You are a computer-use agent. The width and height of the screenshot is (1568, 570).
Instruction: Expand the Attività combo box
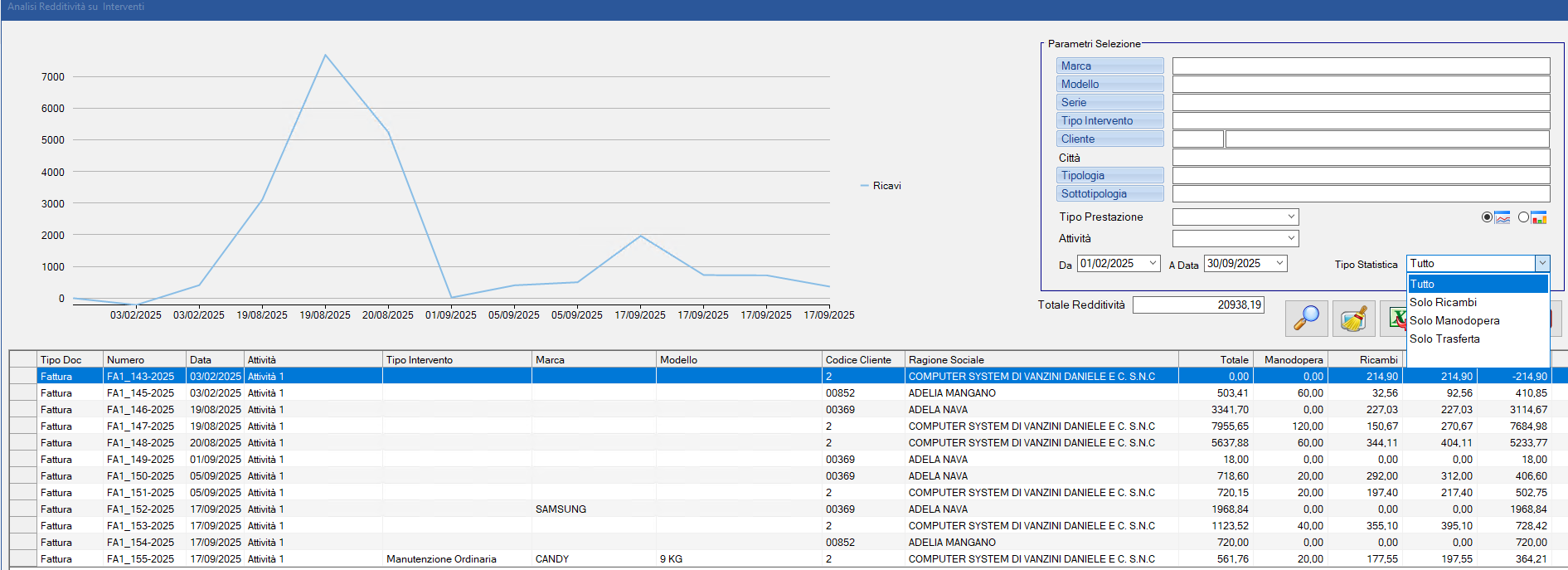click(x=1290, y=238)
